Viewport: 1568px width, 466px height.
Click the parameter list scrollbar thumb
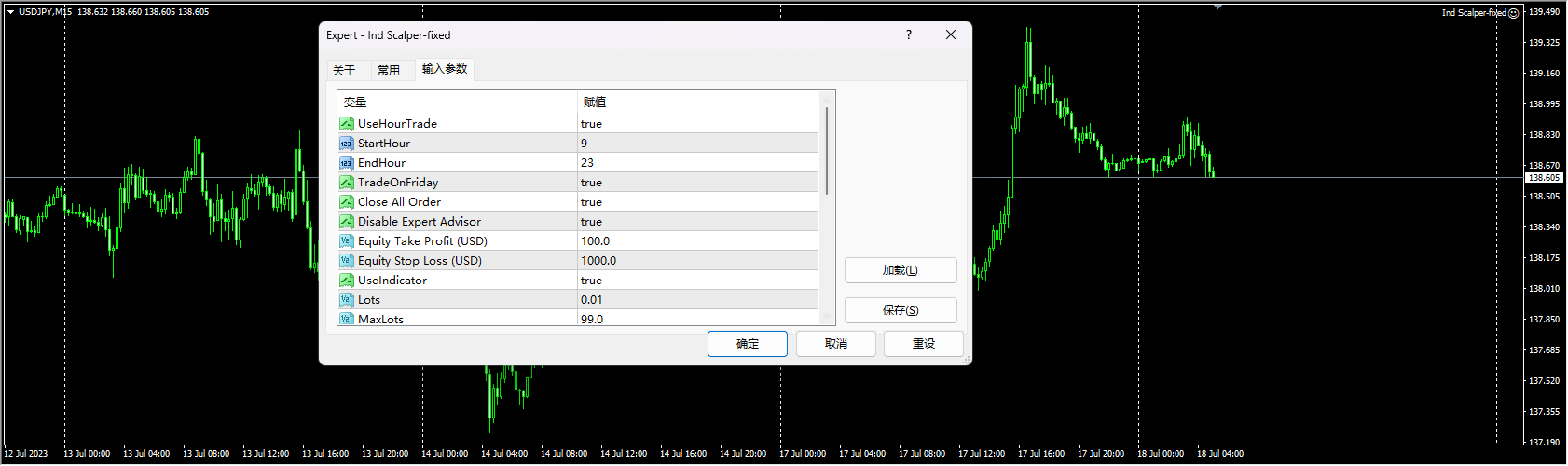tap(826, 151)
